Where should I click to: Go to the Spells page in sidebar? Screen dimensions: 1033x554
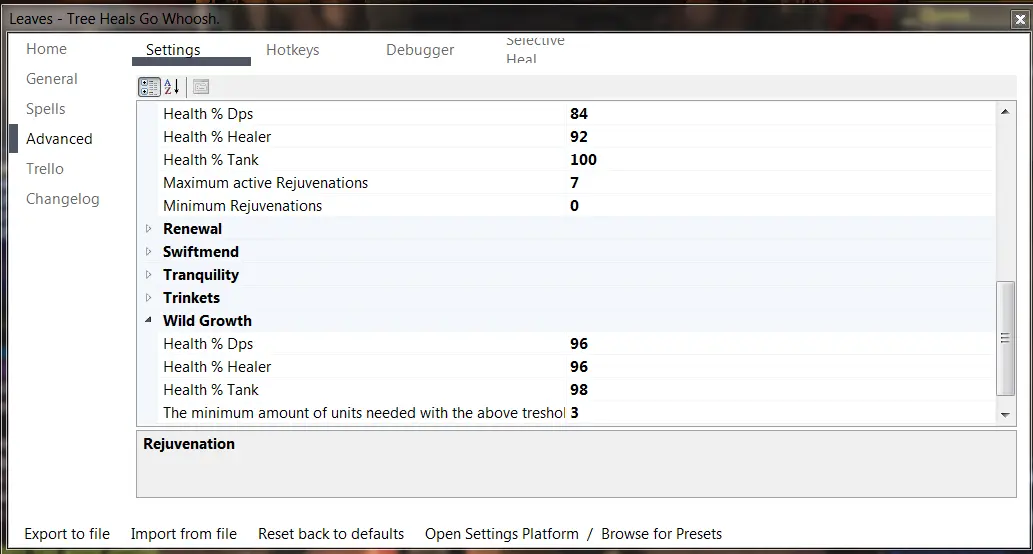click(x=46, y=109)
